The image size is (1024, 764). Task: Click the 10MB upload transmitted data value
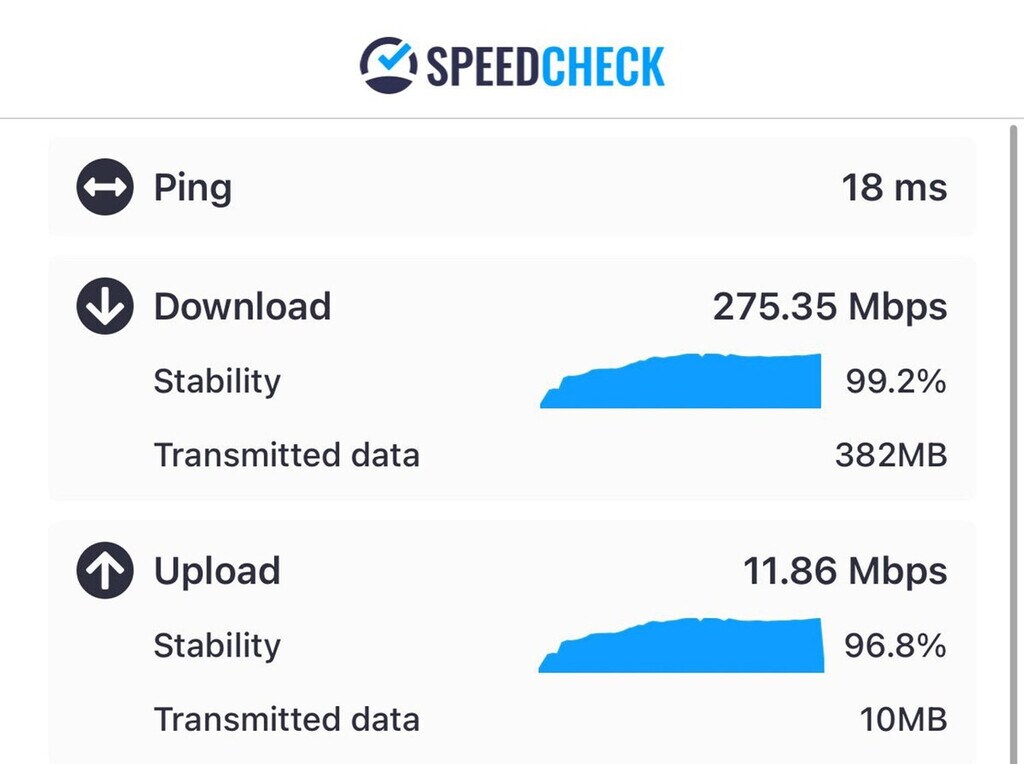[x=904, y=719]
